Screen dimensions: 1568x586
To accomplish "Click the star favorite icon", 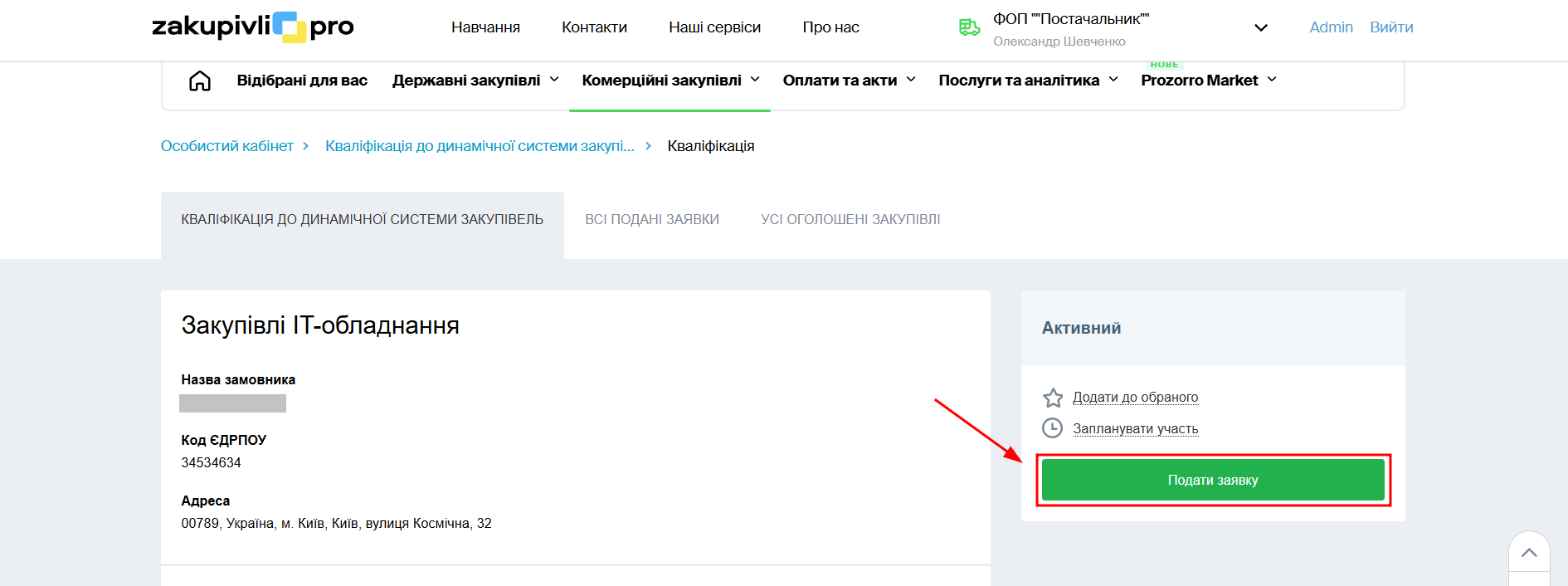I will pyautogui.click(x=1053, y=398).
